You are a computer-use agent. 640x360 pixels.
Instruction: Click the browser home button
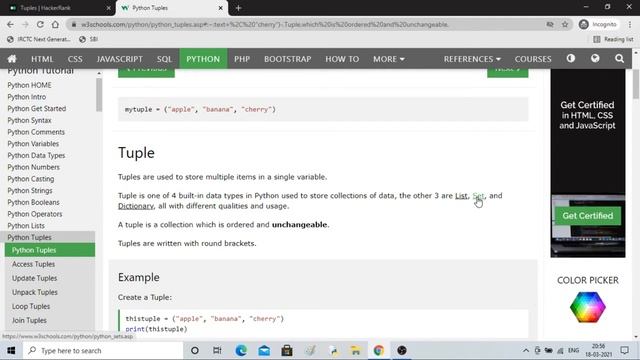click(x=55, y=24)
